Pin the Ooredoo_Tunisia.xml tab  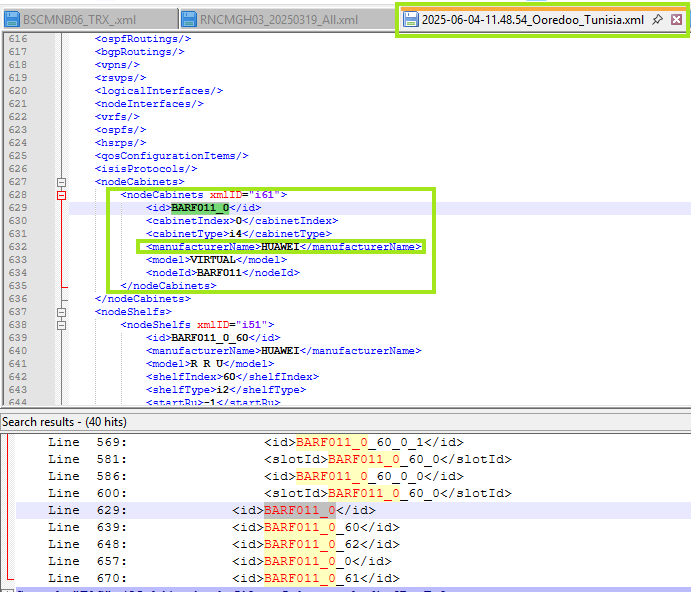pos(657,19)
